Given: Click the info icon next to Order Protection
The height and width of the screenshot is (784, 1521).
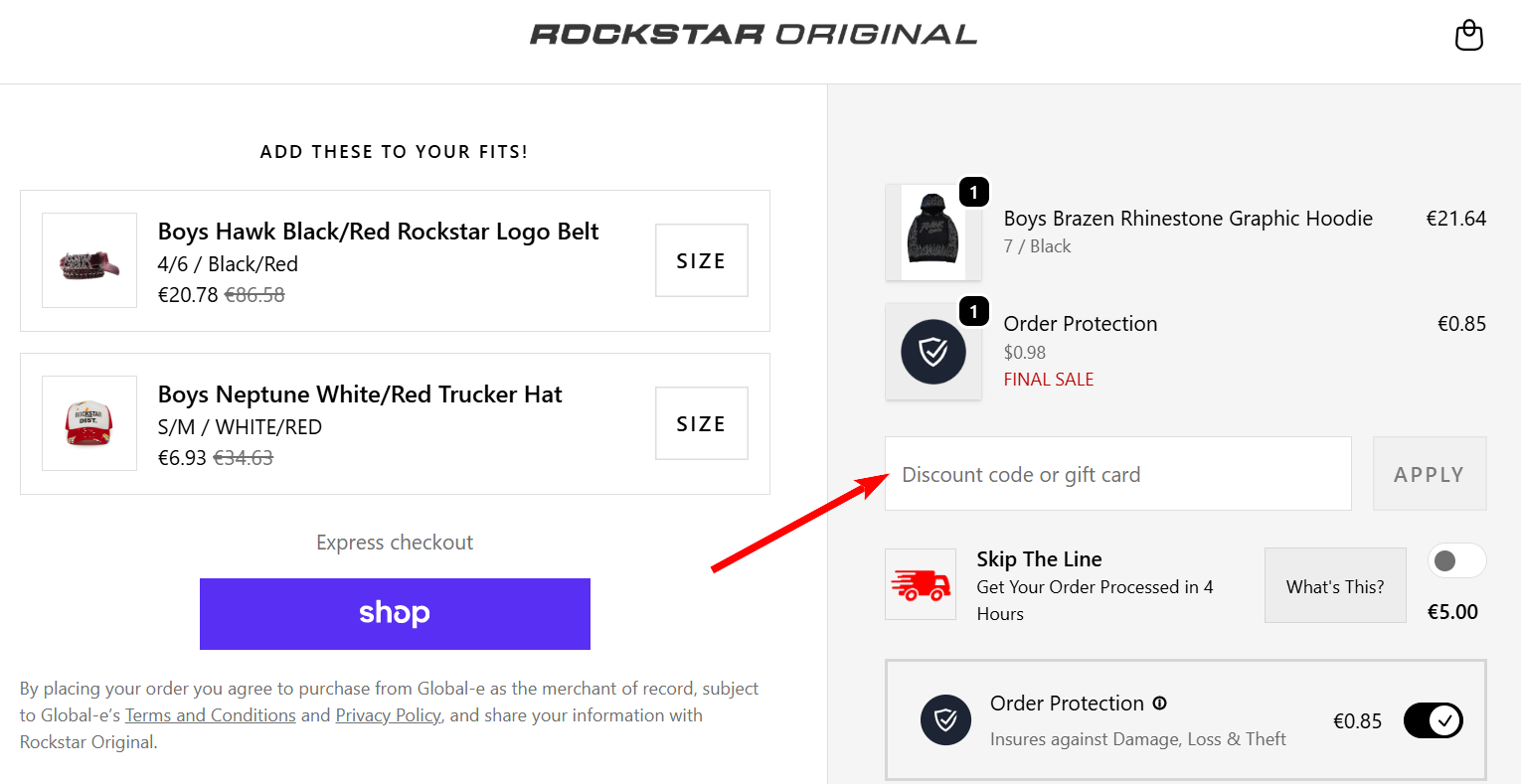Looking at the screenshot, I should [1159, 704].
